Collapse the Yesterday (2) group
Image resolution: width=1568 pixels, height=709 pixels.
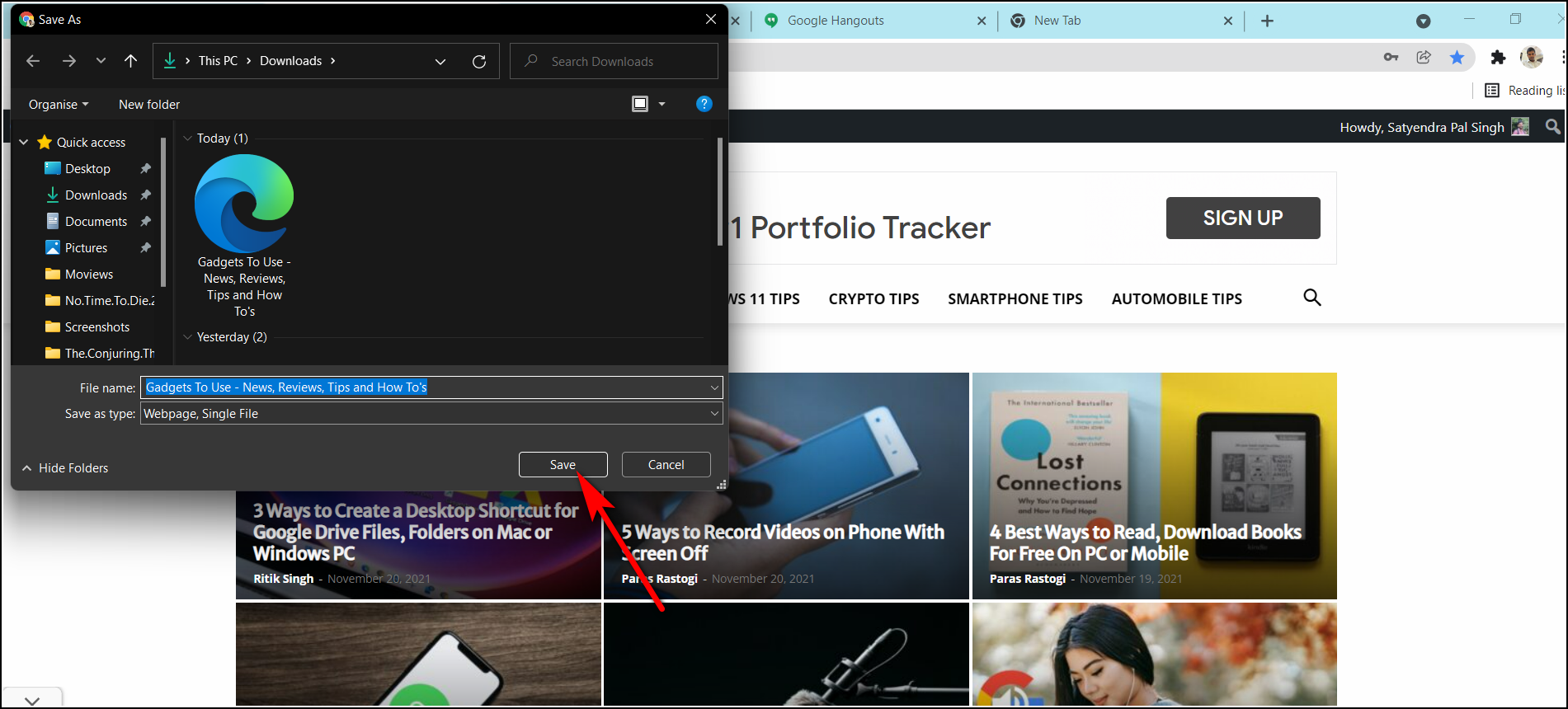pos(187,337)
